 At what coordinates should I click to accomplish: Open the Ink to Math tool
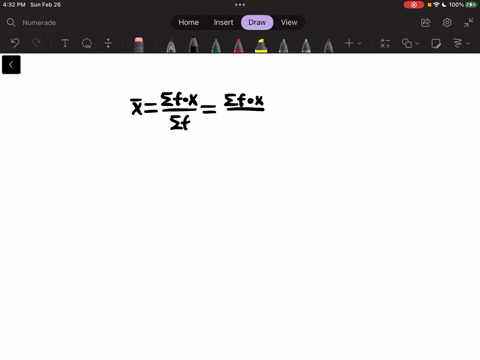tap(385, 43)
